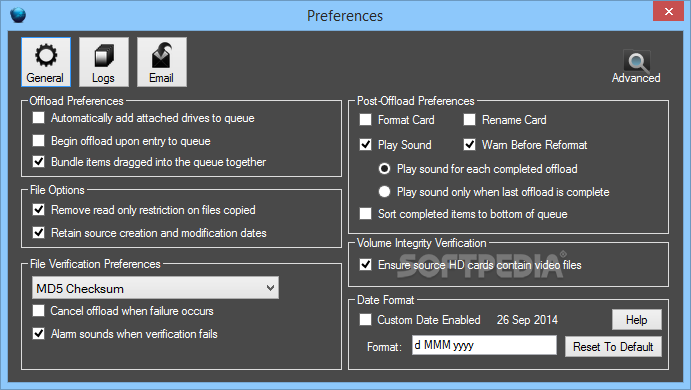Enable Automatically add attached drives to queue

[39, 118]
